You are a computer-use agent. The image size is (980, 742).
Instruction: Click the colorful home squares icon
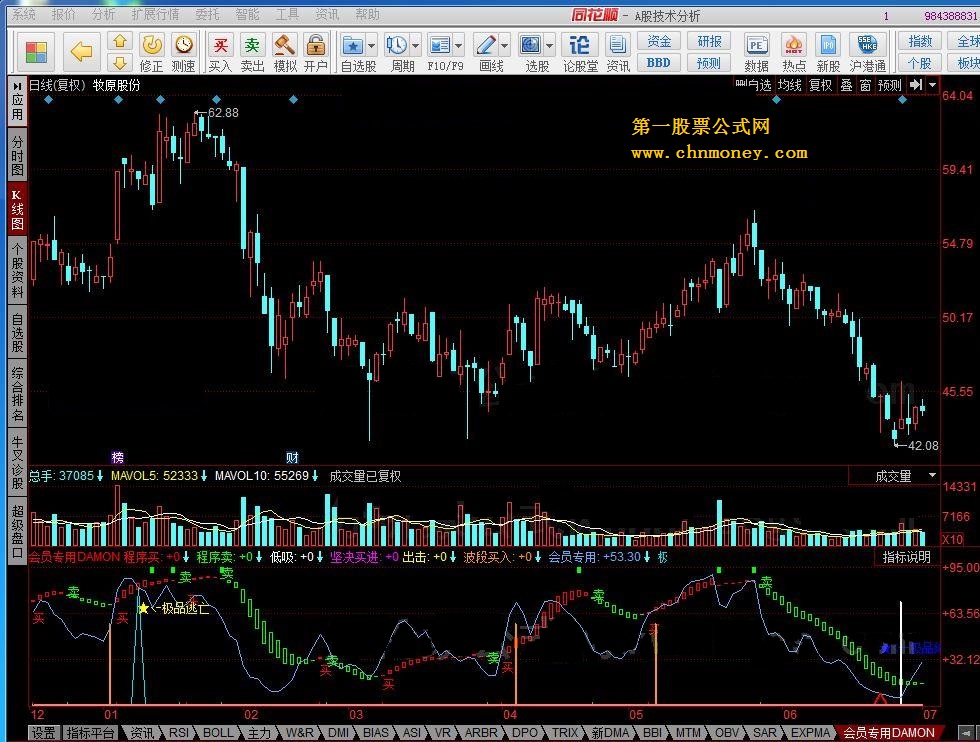click(x=36, y=52)
